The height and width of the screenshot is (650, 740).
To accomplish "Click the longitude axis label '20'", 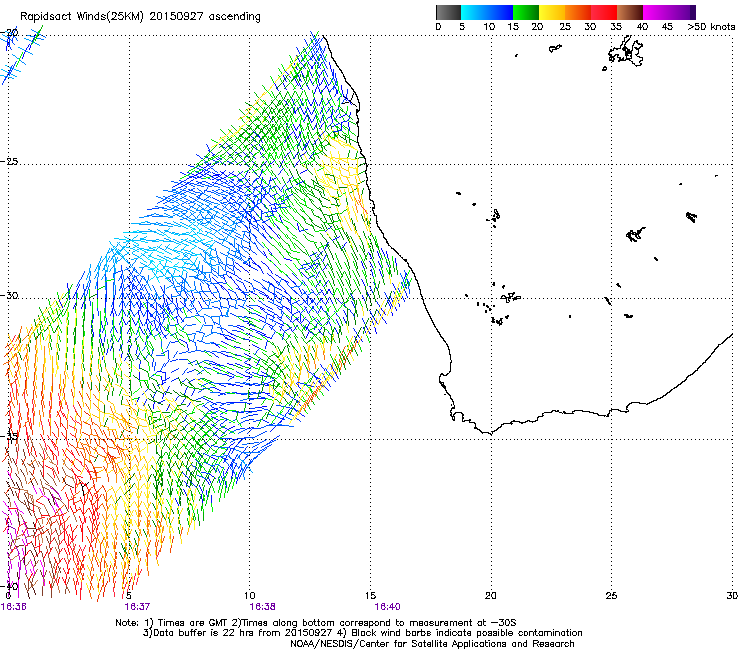I will tap(491, 595).
